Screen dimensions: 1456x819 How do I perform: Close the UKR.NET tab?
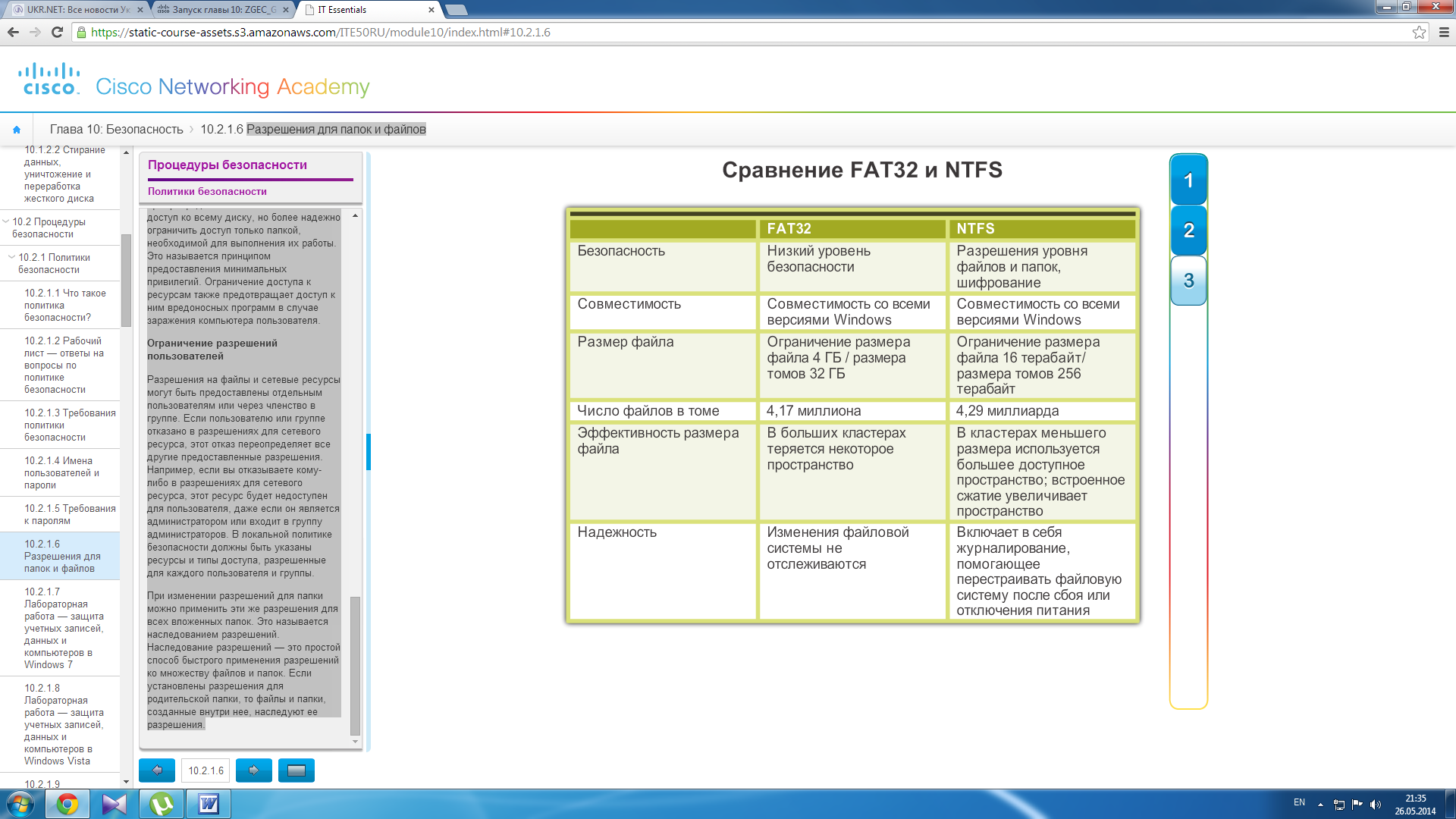coord(140,10)
